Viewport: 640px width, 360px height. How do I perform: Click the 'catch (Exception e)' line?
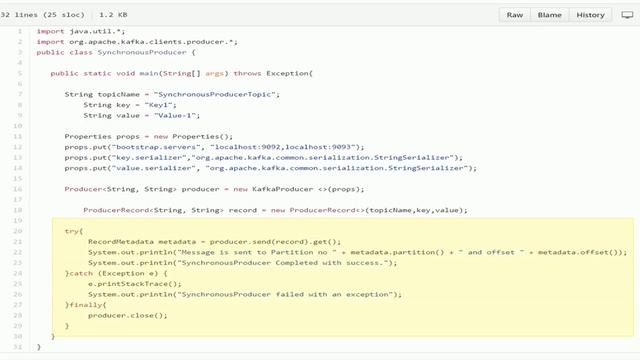tap(116, 273)
